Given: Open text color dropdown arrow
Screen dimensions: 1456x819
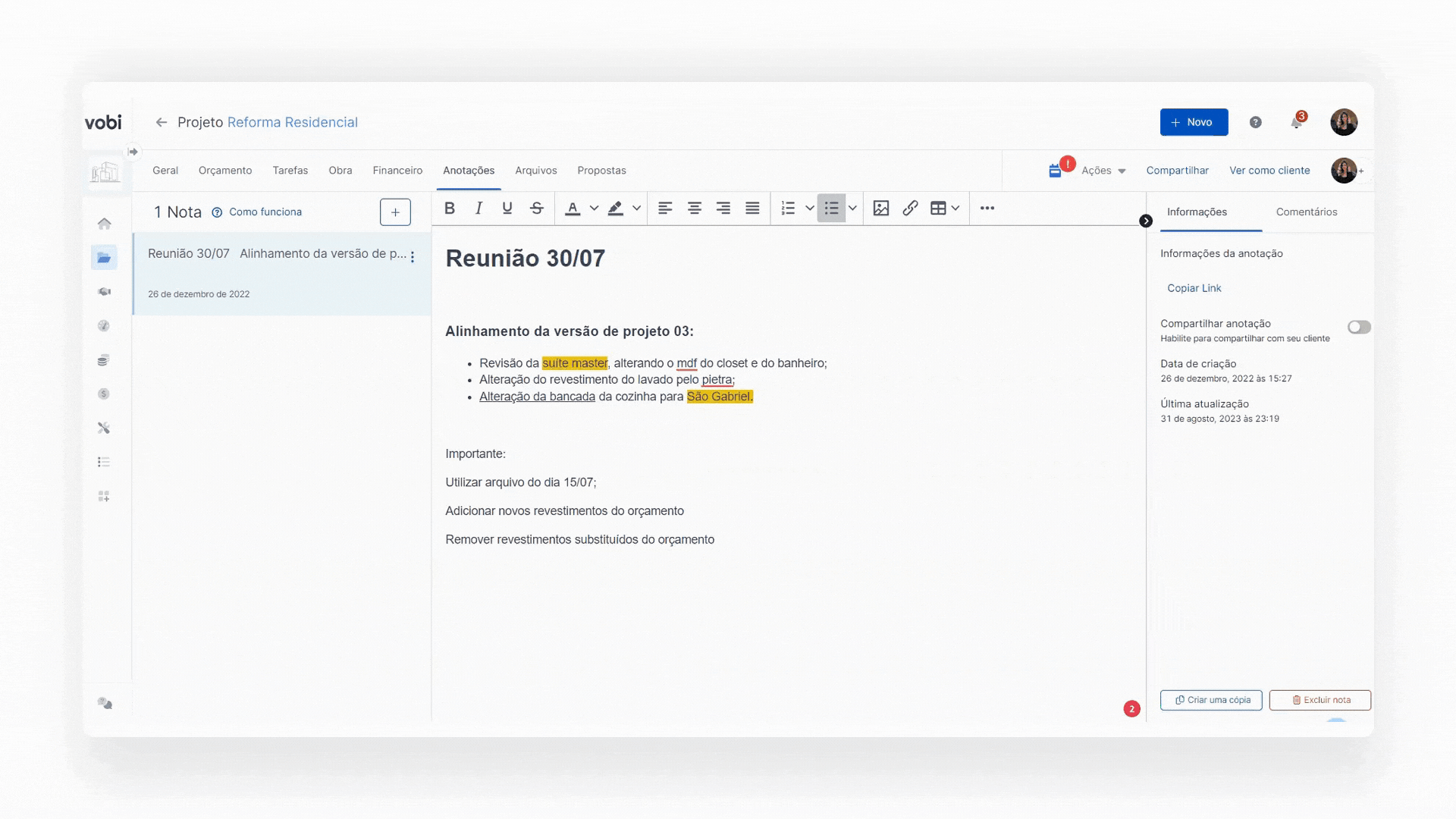Looking at the screenshot, I should (x=594, y=208).
